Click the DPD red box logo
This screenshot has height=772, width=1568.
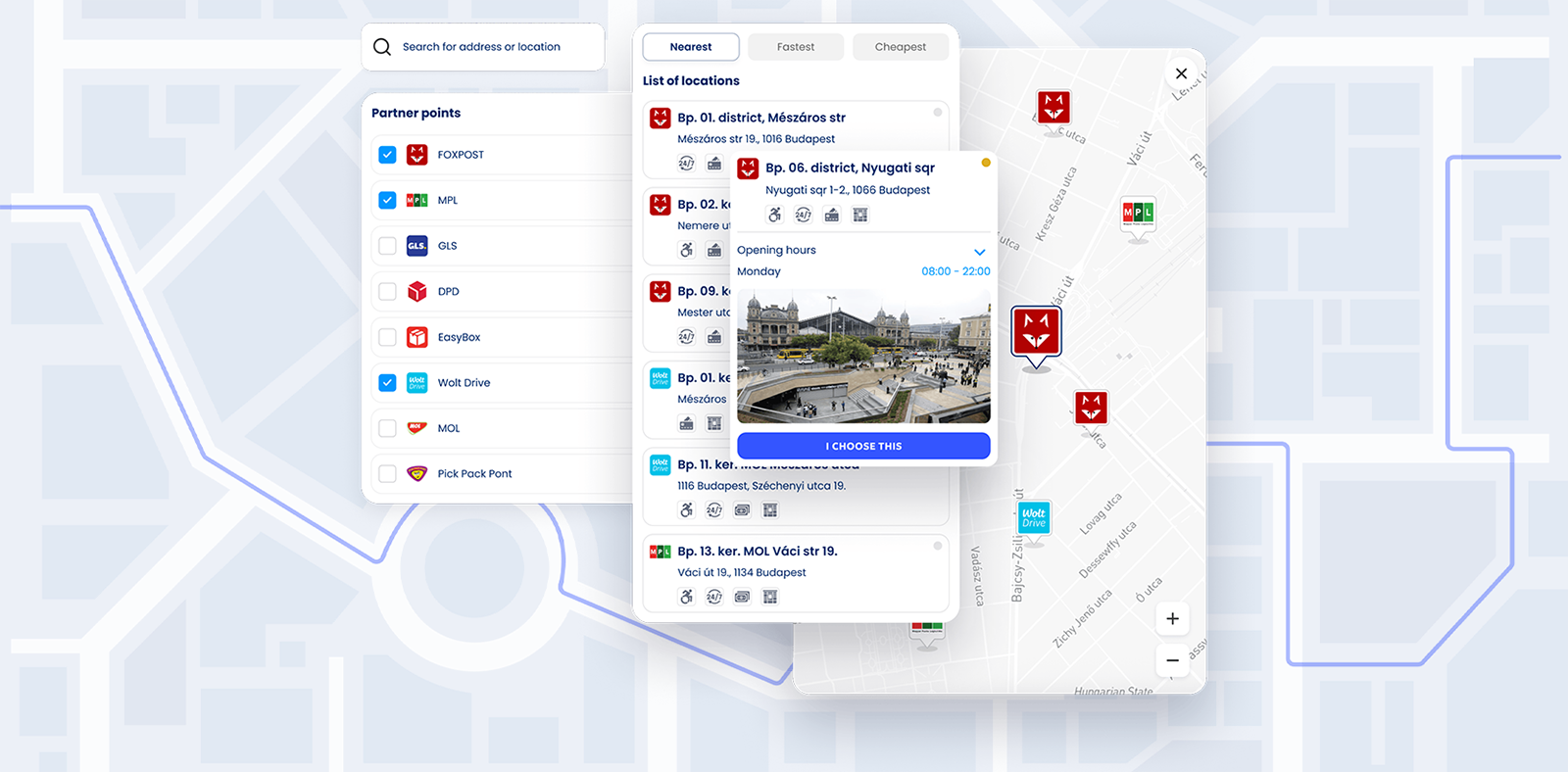tap(417, 291)
